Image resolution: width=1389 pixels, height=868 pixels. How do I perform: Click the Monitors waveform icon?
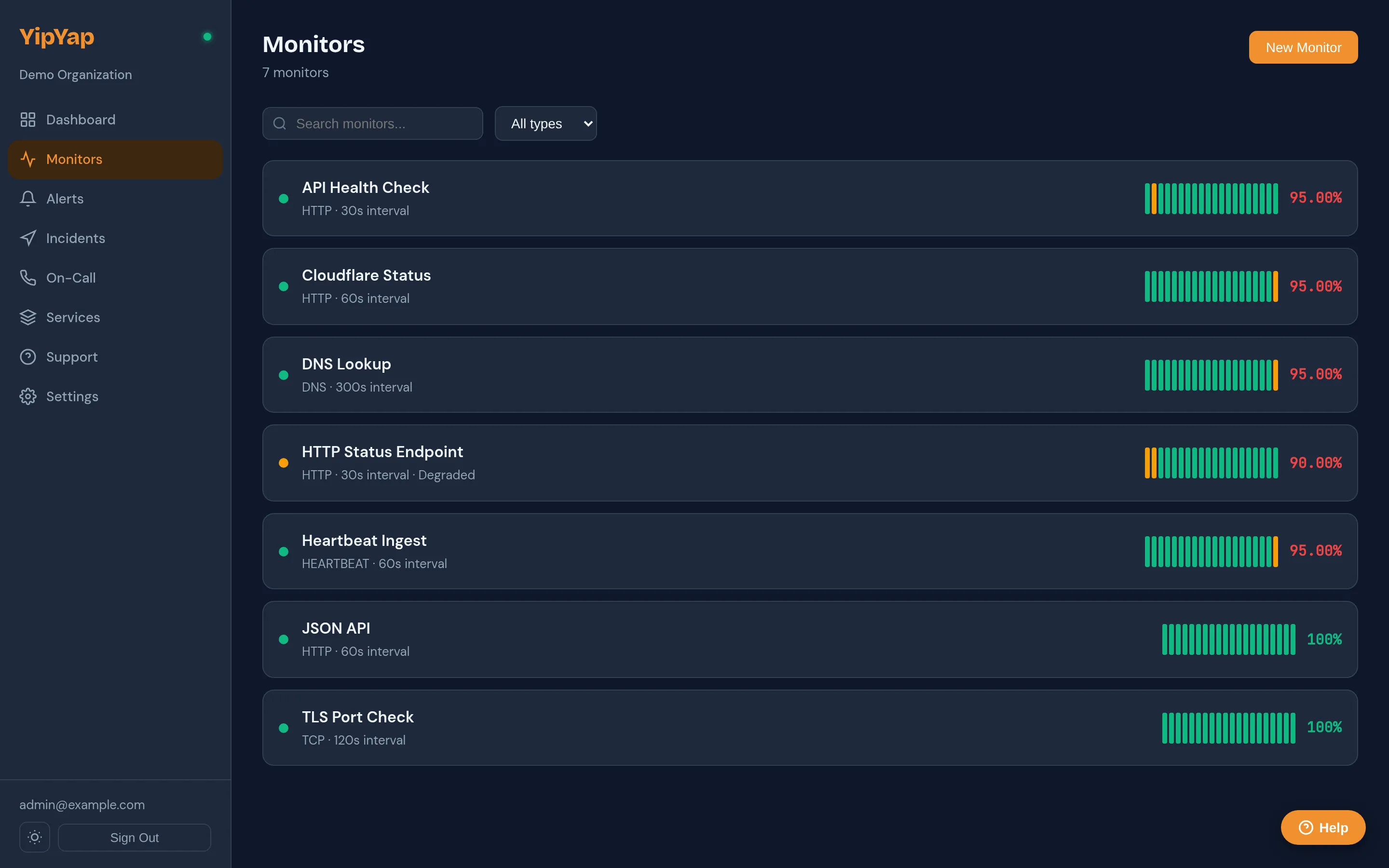[x=28, y=159]
